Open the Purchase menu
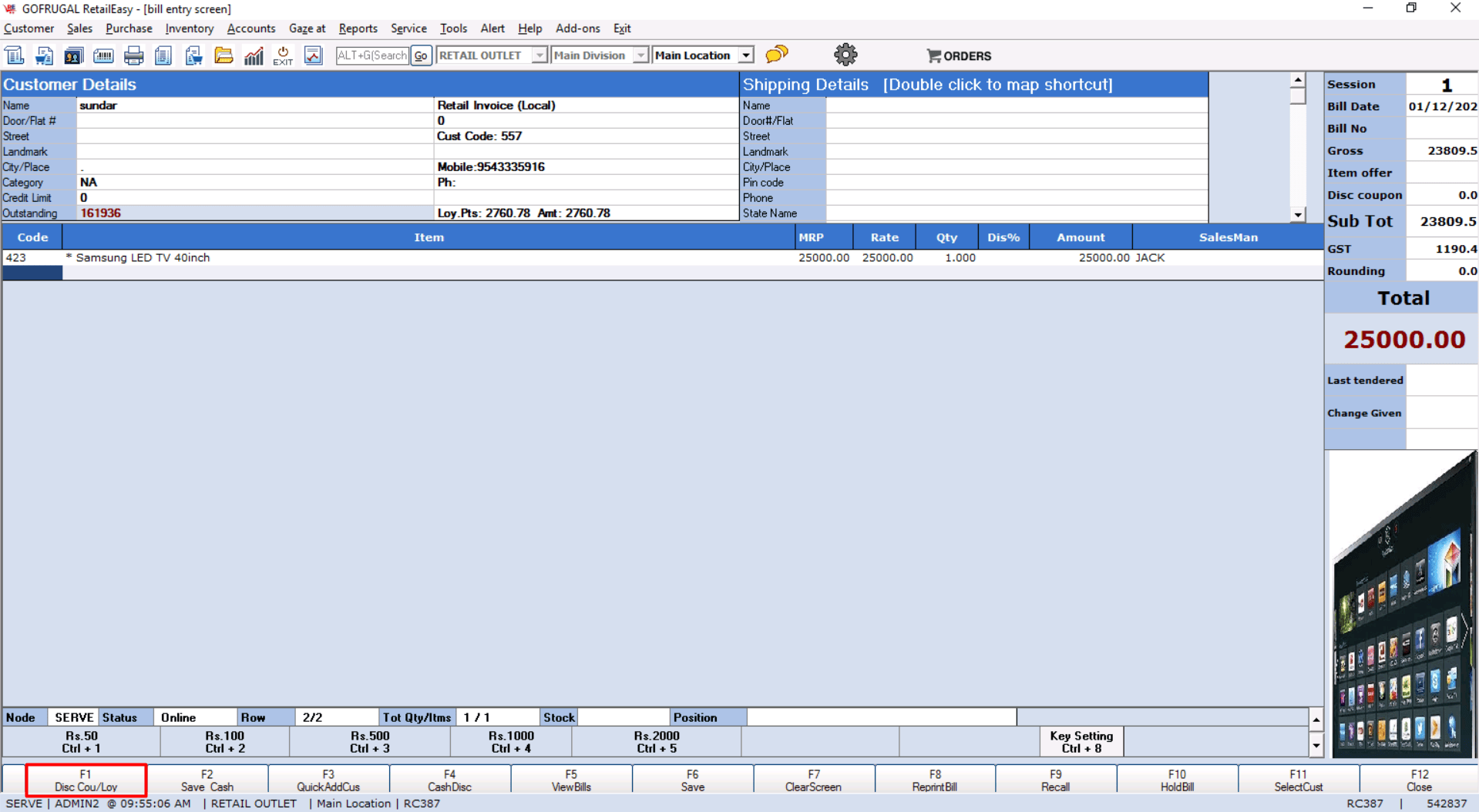Image resolution: width=1479 pixels, height=812 pixels. click(x=129, y=29)
